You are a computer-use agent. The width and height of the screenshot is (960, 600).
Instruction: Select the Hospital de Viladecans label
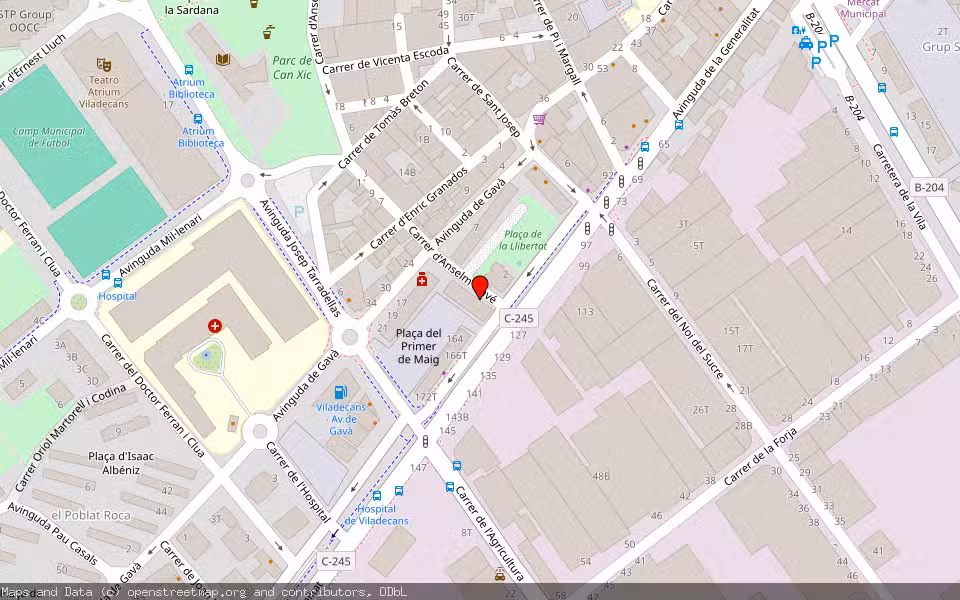(x=377, y=514)
